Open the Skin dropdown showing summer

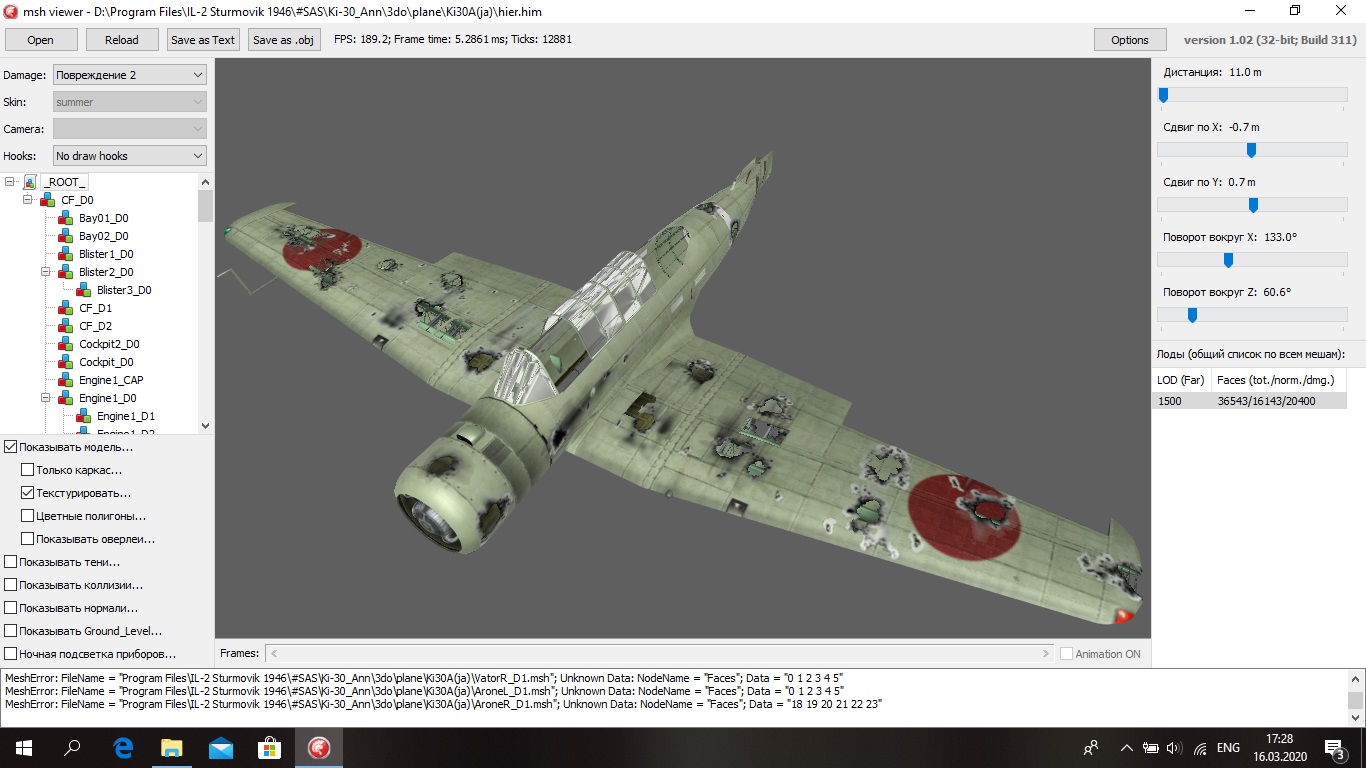129,102
